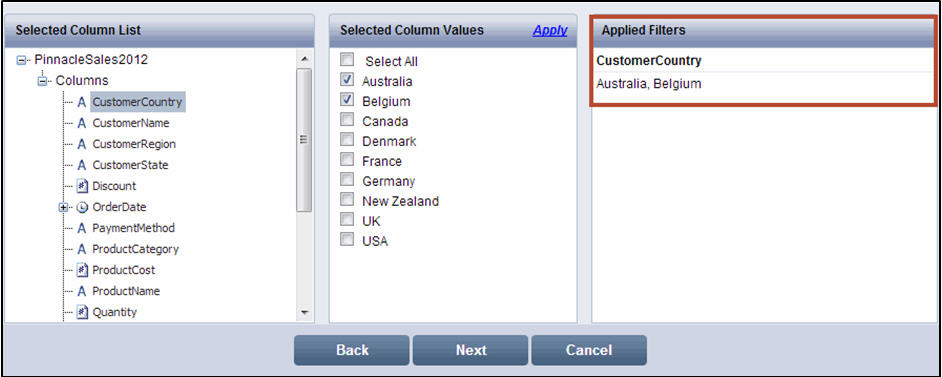Click the PinnacleSales2012 root label
942x377 pixels.
pos(91,60)
